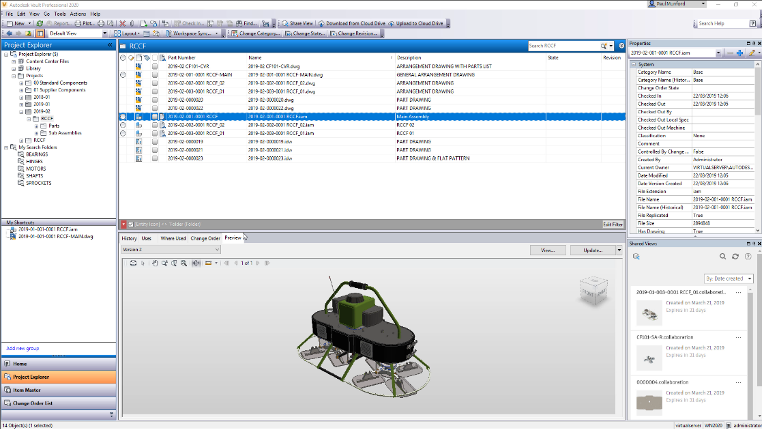Click the search magnifier in RCCF search box
Image resolution: width=762 pixels, height=429 pixels.
pyautogui.click(x=604, y=46)
